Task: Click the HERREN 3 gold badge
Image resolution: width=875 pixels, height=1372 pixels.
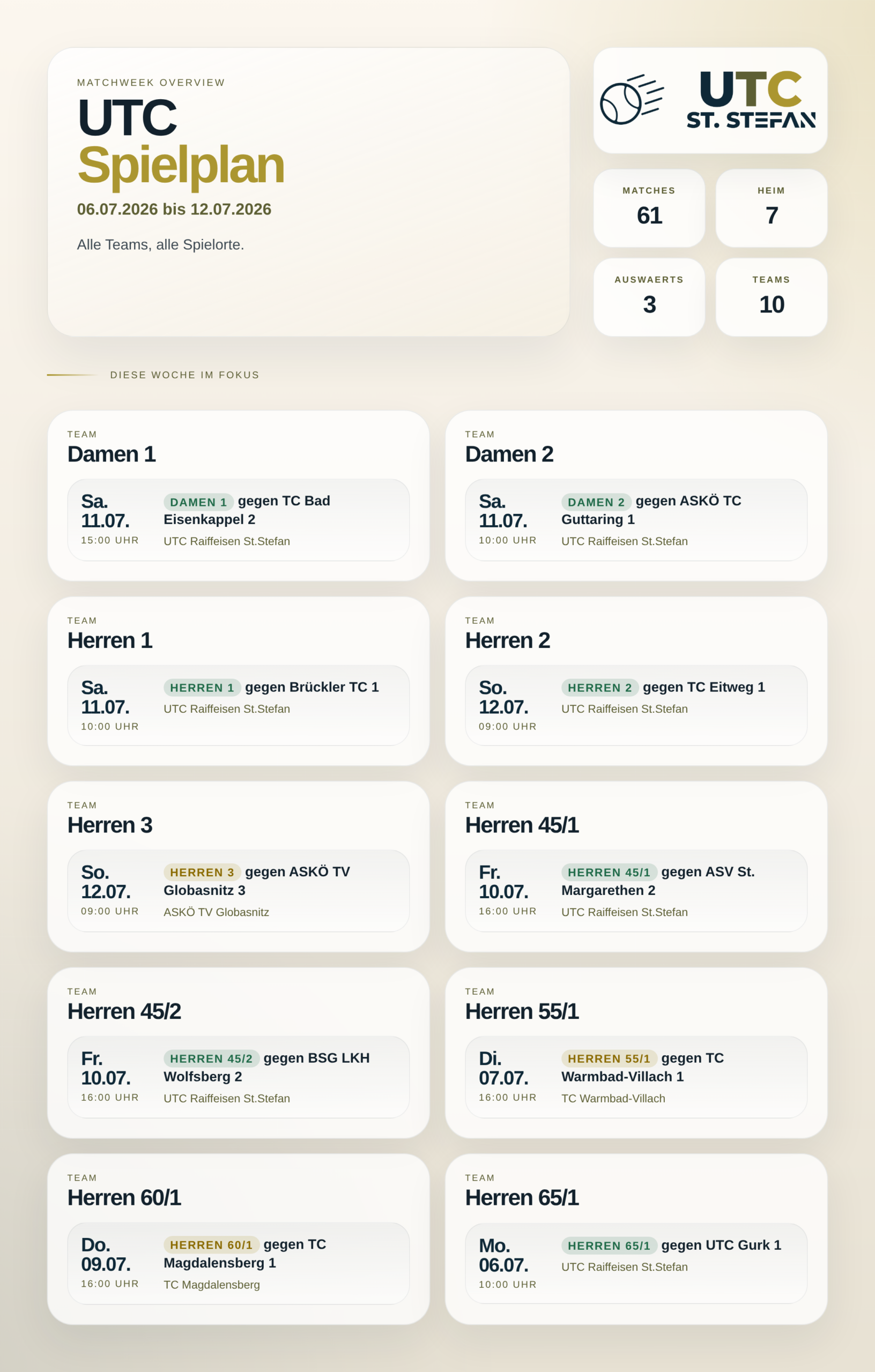Action: click(202, 873)
